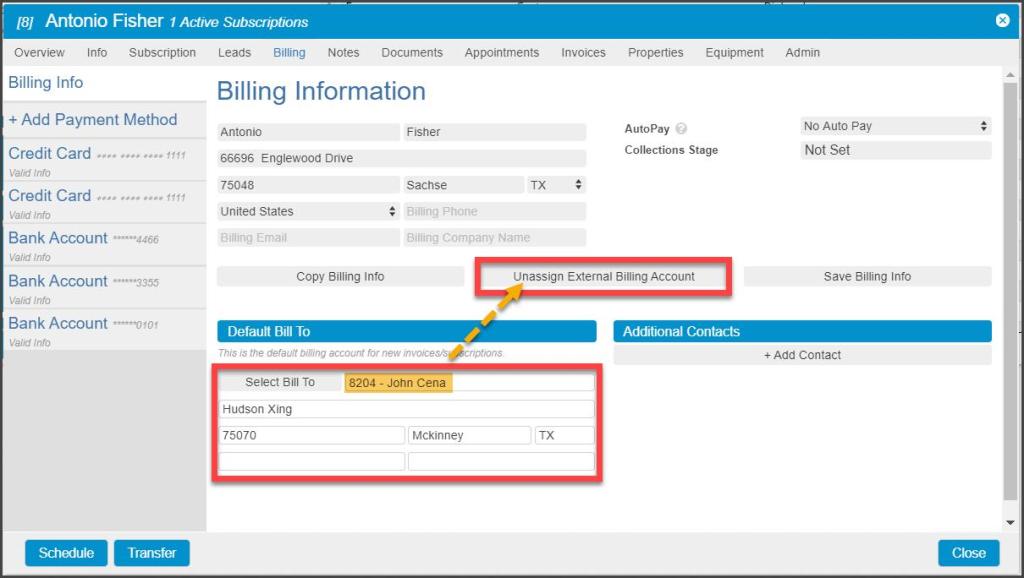This screenshot has width=1024, height=578.
Task: Close the customer dialog with the X icon
Action: (1002, 20)
